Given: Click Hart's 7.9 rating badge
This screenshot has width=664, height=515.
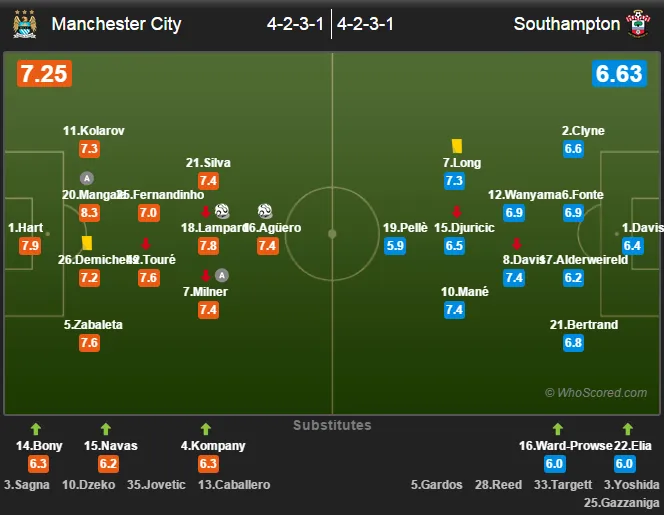Looking at the screenshot, I should [x=30, y=246].
